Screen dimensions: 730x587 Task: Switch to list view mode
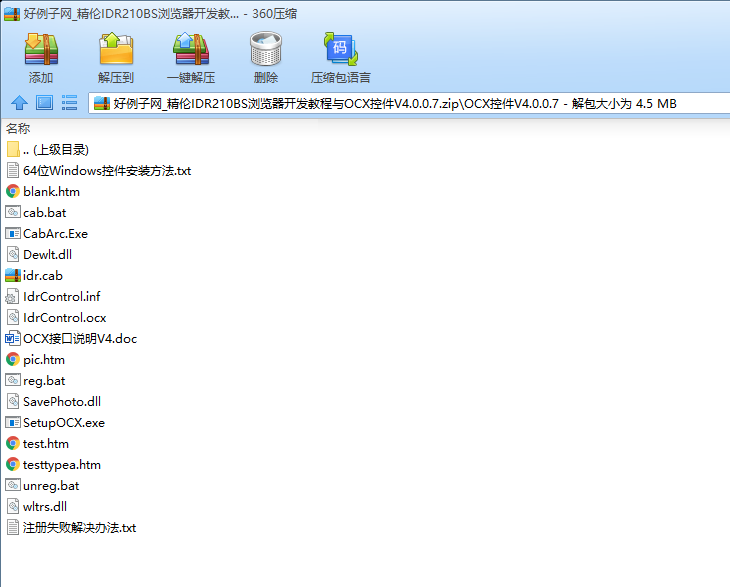69,102
